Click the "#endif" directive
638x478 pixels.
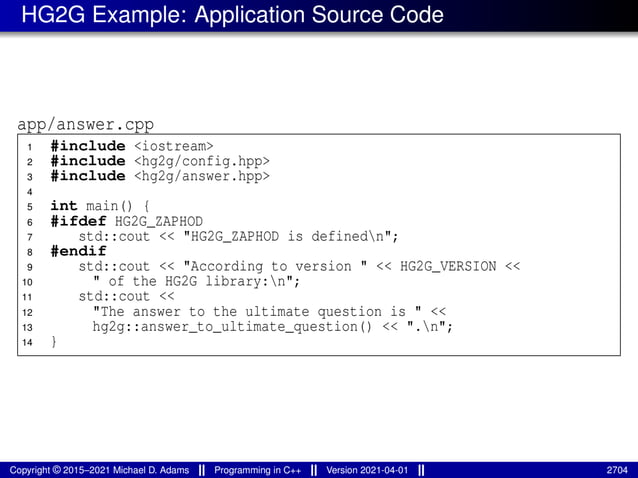click(x=79, y=251)
